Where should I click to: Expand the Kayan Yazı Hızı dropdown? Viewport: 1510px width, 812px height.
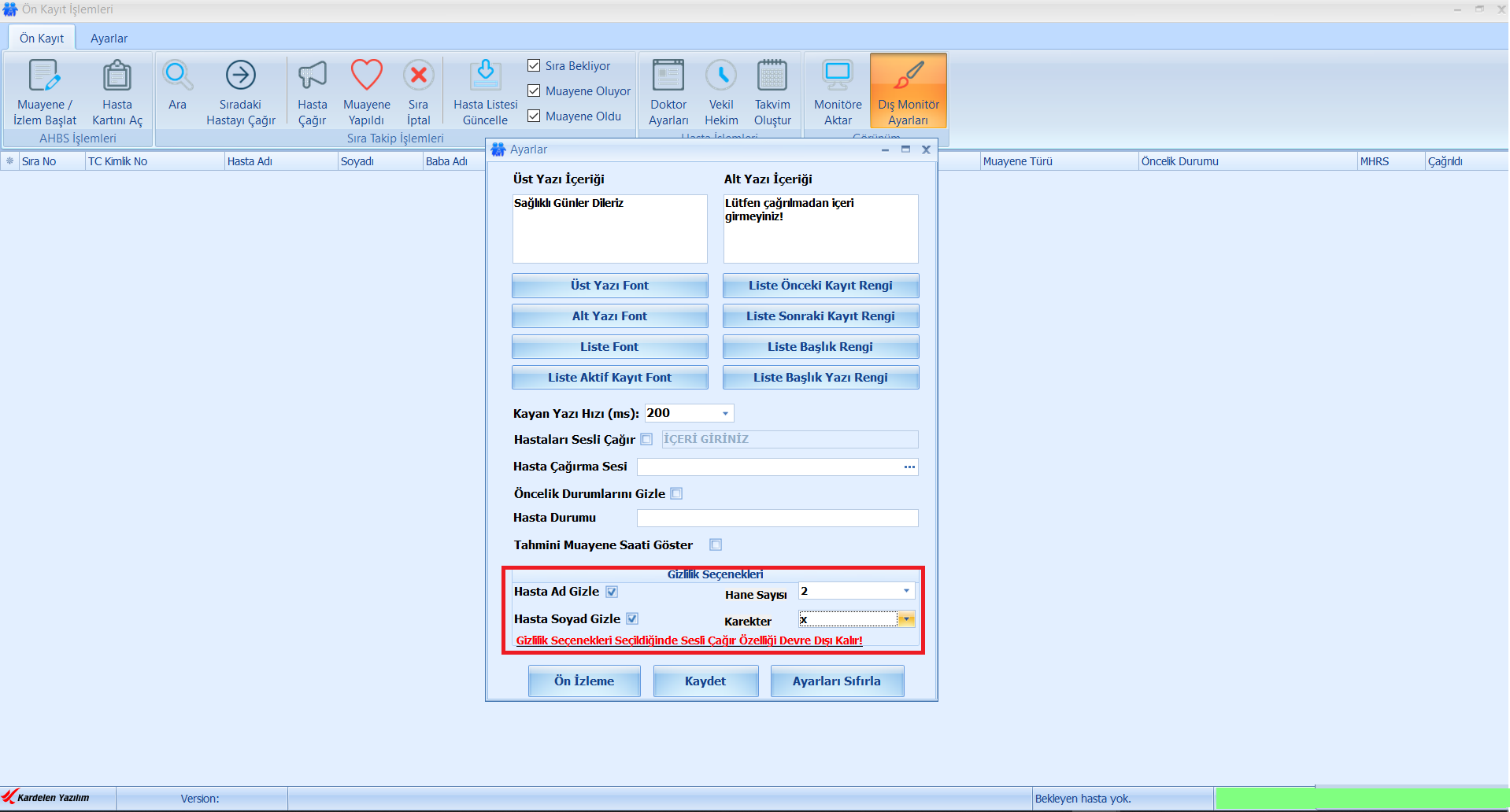click(x=725, y=414)
